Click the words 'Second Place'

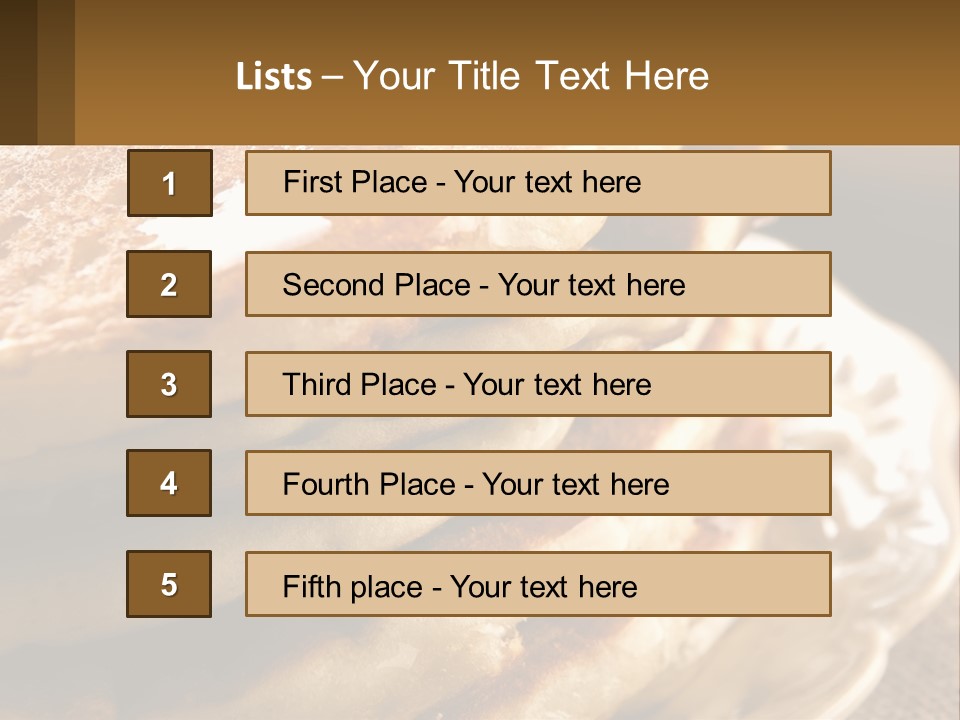pos(376,285)
